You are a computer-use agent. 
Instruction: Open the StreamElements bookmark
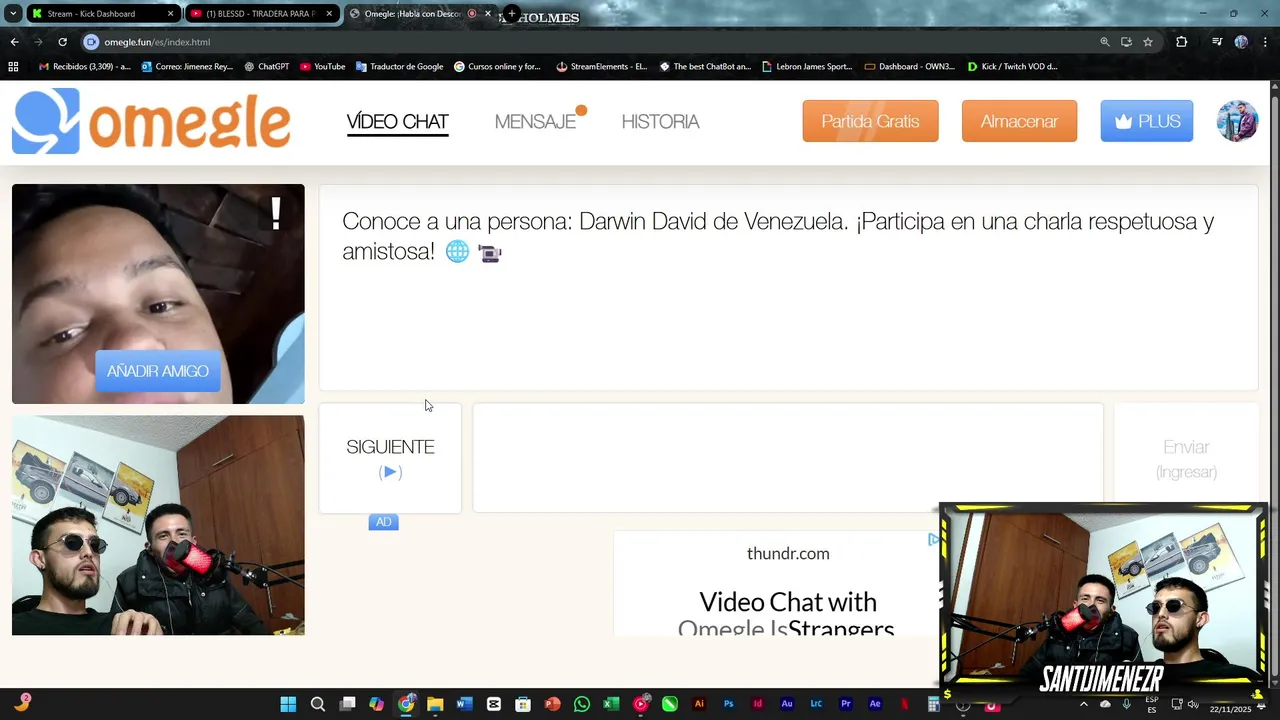click(602, 67)
